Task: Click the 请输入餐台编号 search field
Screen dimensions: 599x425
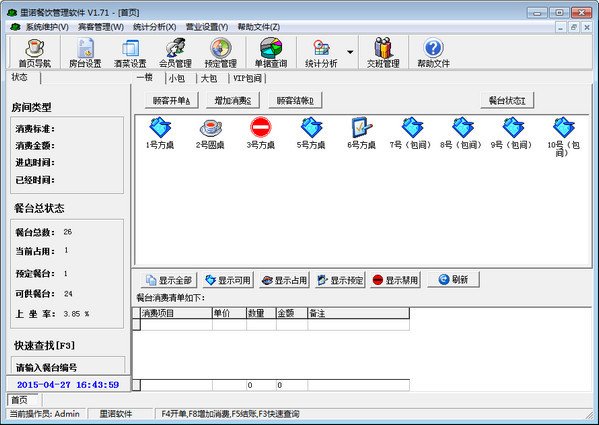Action: coord(68,367)
